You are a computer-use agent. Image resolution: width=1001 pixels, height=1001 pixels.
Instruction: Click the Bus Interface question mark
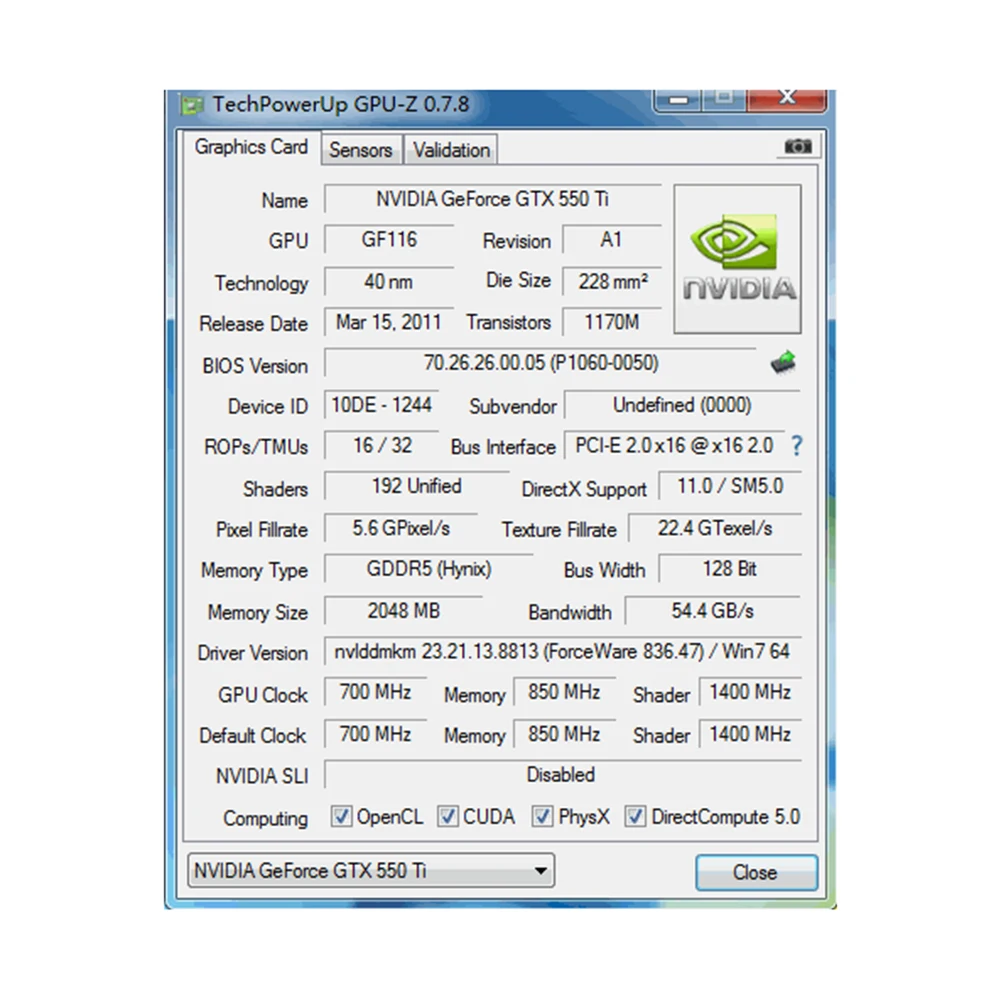[796, 445]
